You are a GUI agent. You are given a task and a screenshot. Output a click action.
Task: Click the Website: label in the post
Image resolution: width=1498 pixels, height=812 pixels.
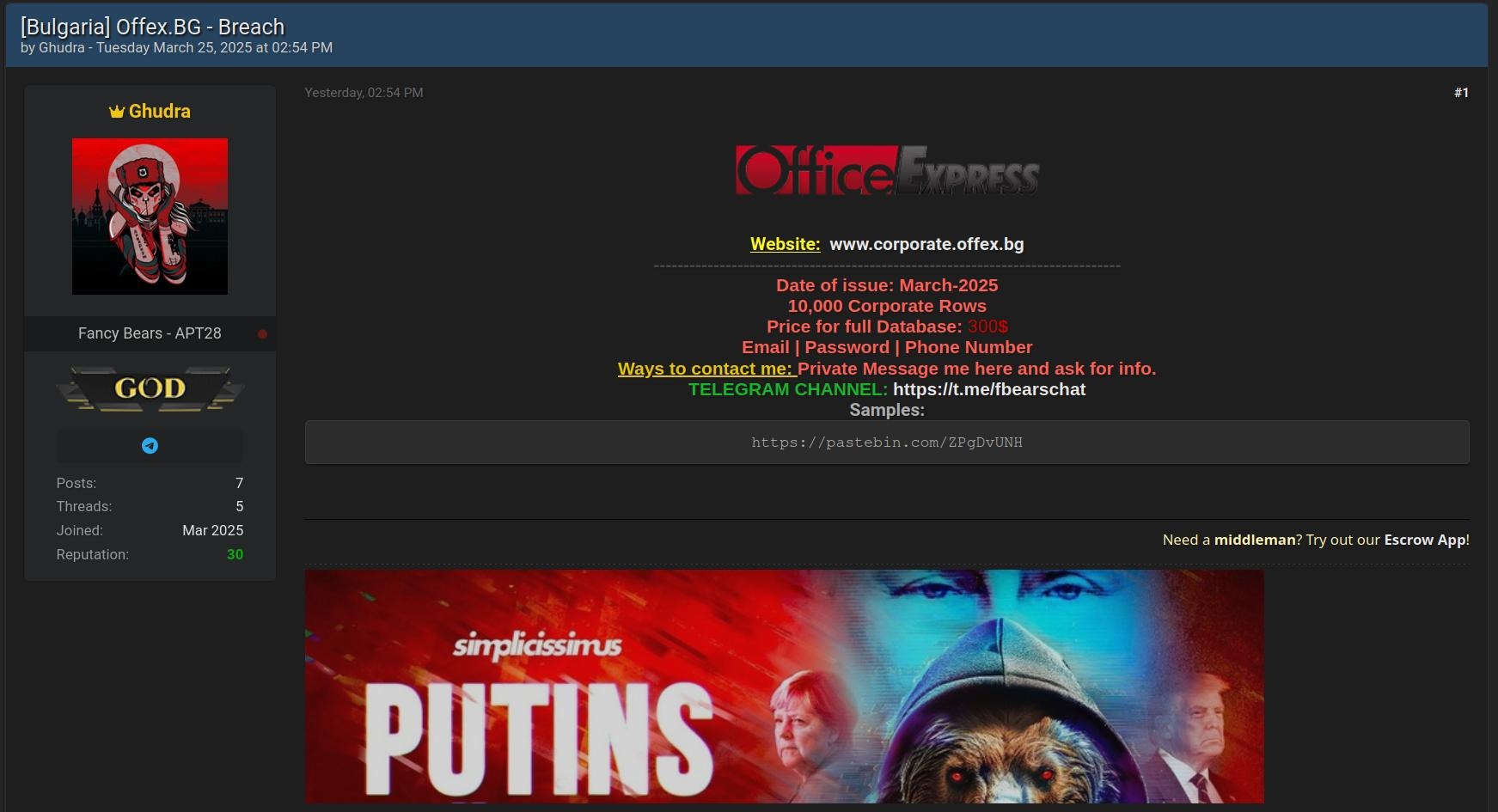point(786,244)
